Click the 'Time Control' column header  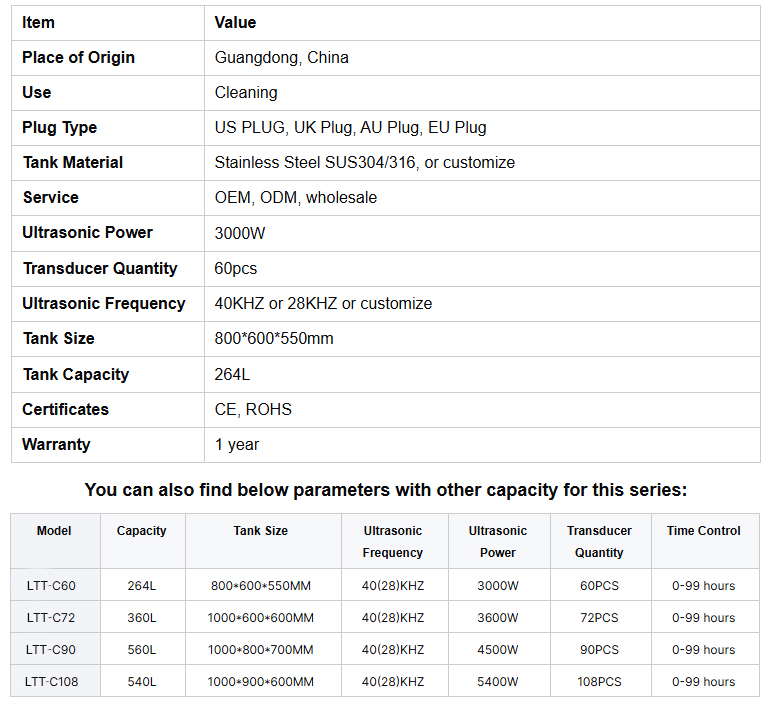(x=703, y=531)
